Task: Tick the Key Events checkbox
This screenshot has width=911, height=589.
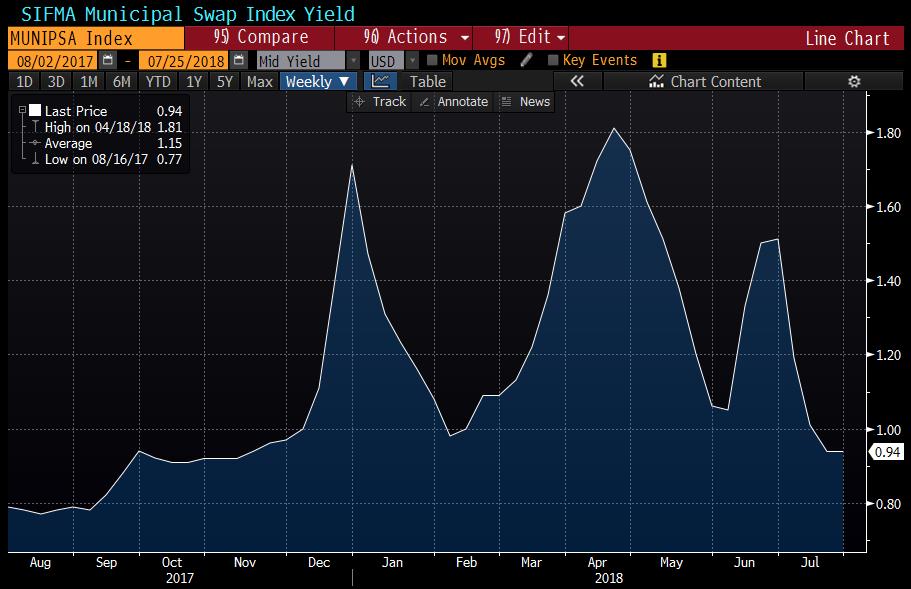Action: click(x=553, y=61)
